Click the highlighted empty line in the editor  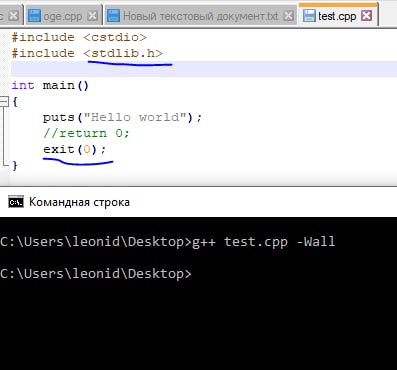click(204, 69)
